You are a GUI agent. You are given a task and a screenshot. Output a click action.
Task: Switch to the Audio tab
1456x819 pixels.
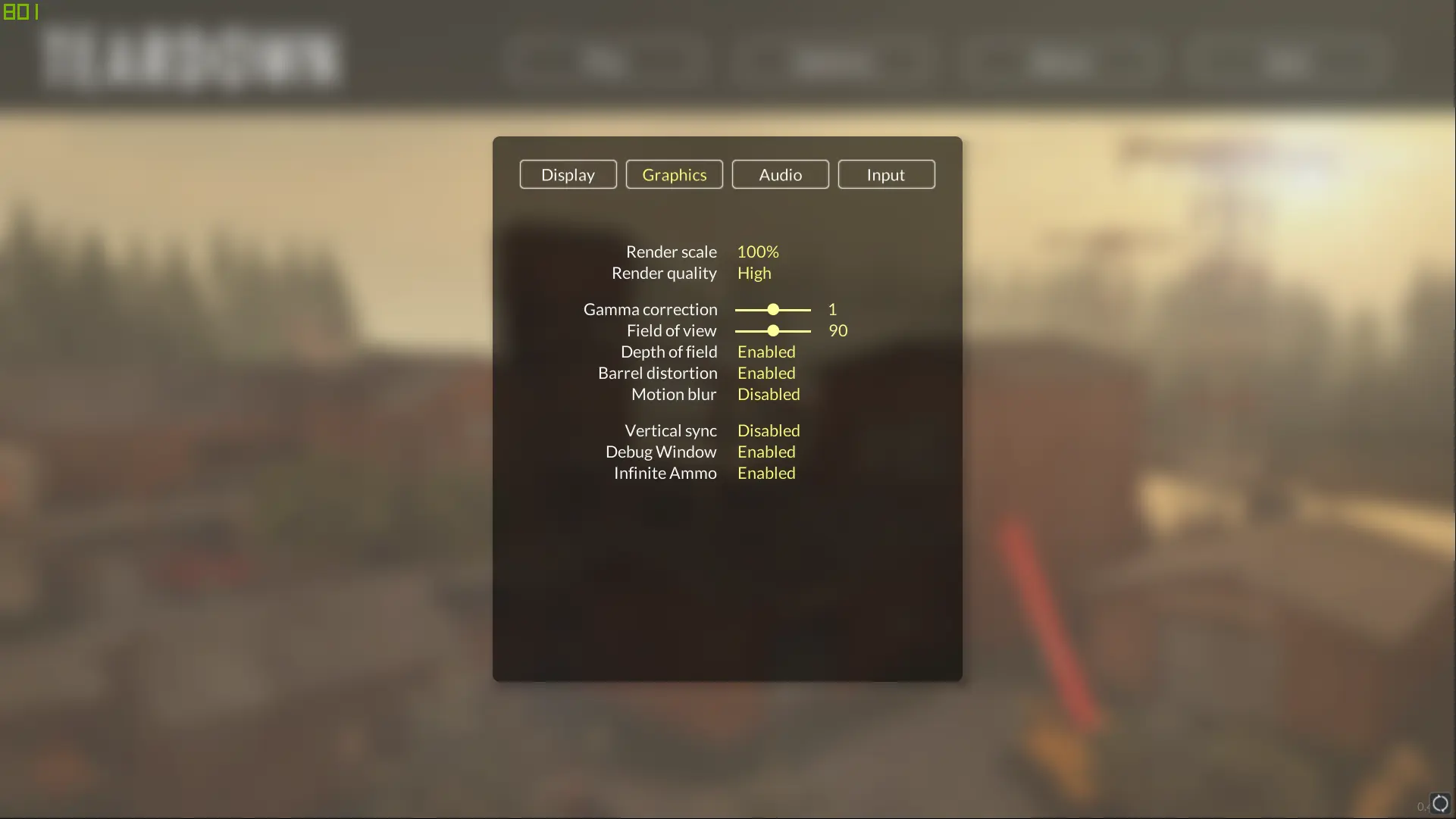pyautogui.click(x=780, y=174)
